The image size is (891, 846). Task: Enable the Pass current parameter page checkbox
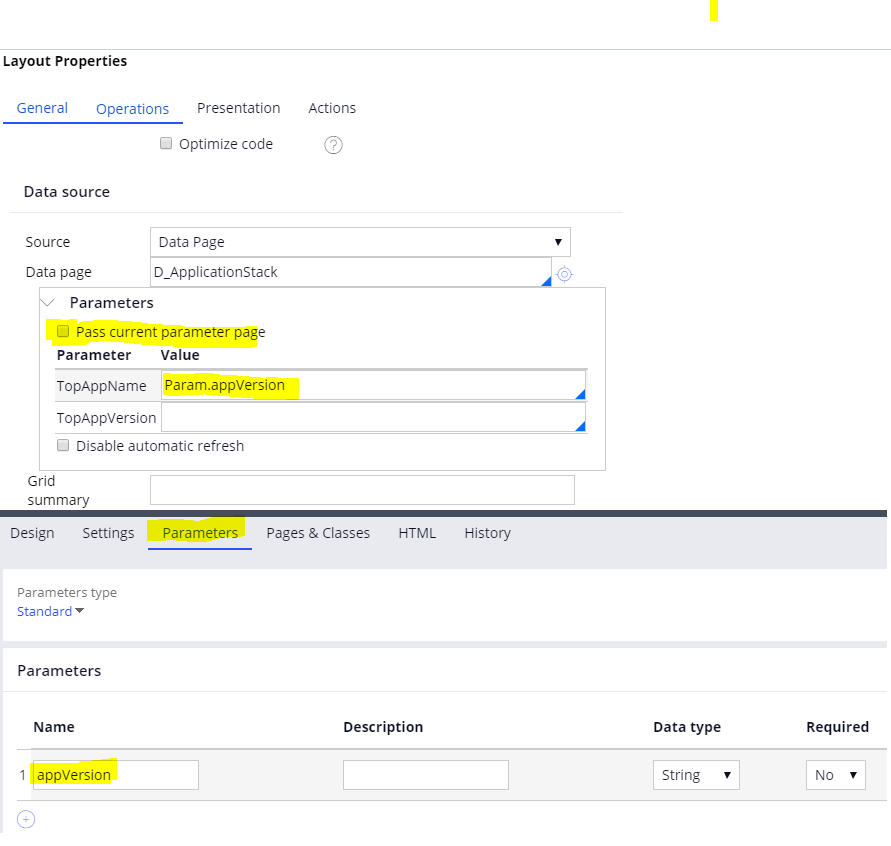coord(63,331)
